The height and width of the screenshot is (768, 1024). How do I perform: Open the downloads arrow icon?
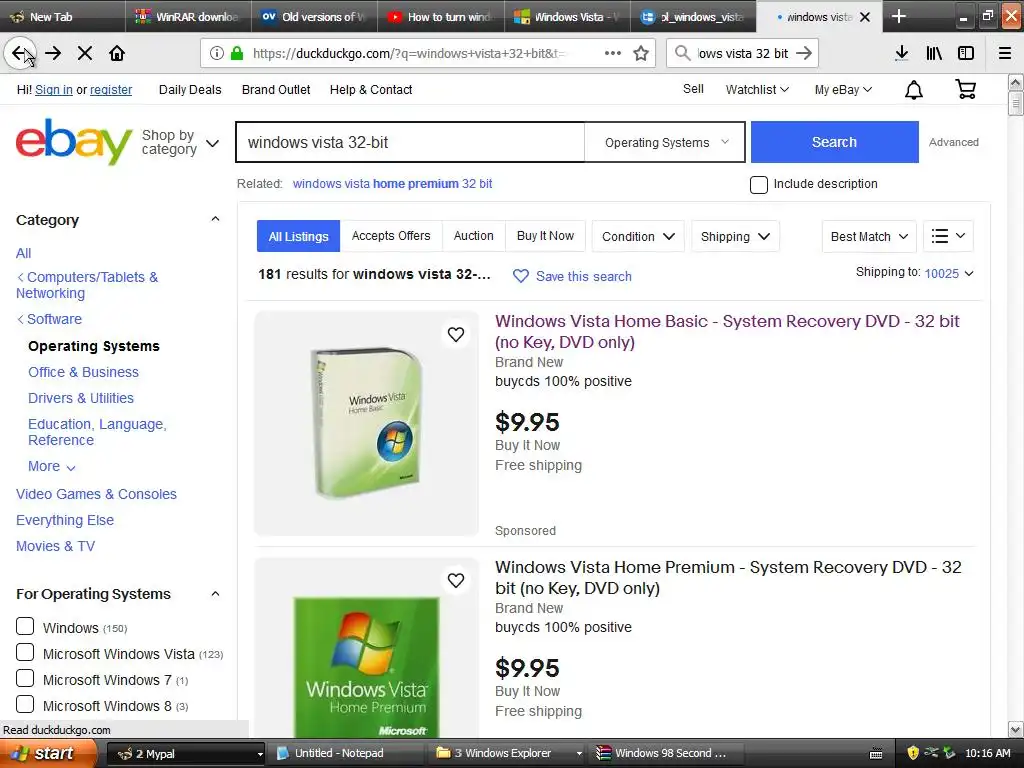pyautogui.click(x=901, y=54)
